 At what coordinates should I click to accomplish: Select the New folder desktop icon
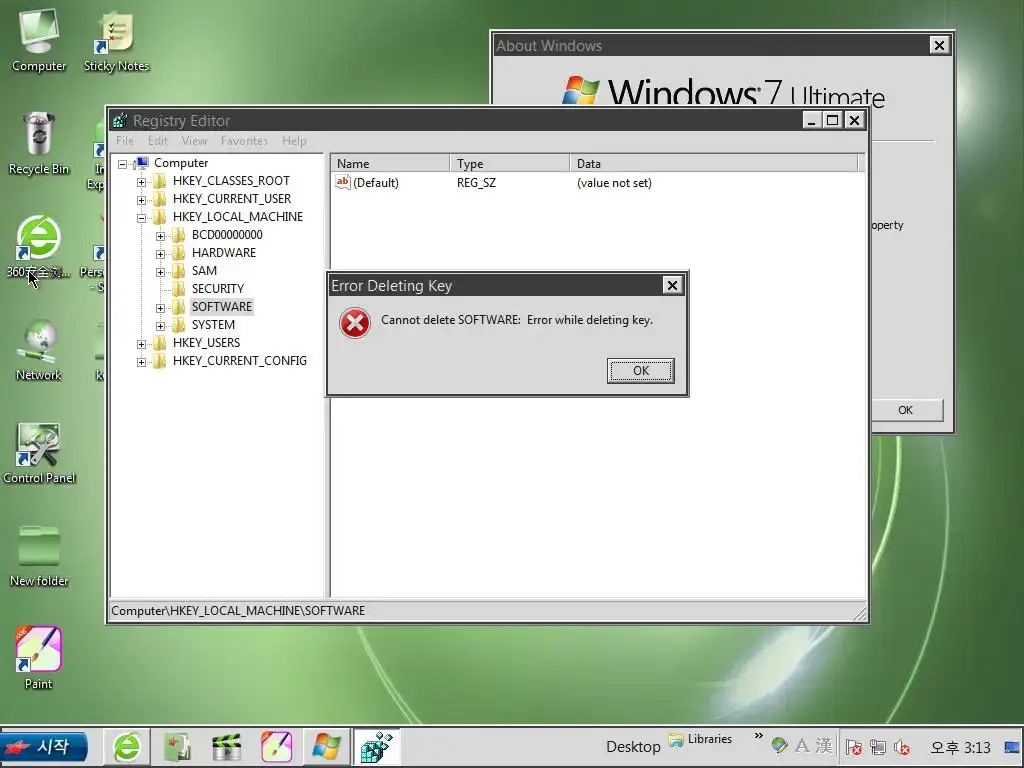(39, 556)
